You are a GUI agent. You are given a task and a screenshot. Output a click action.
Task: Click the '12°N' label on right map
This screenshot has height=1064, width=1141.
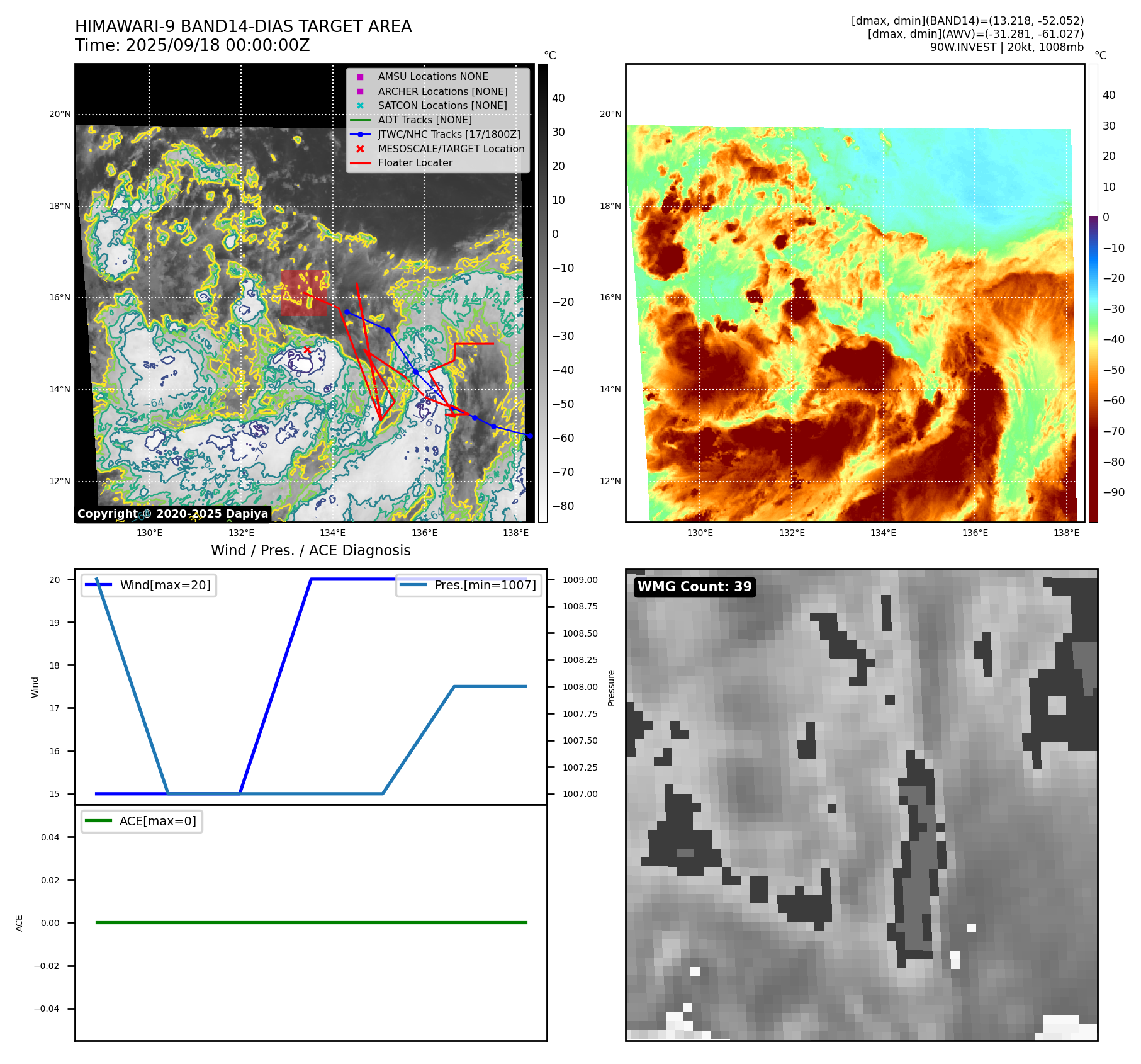tap(610, 481)
